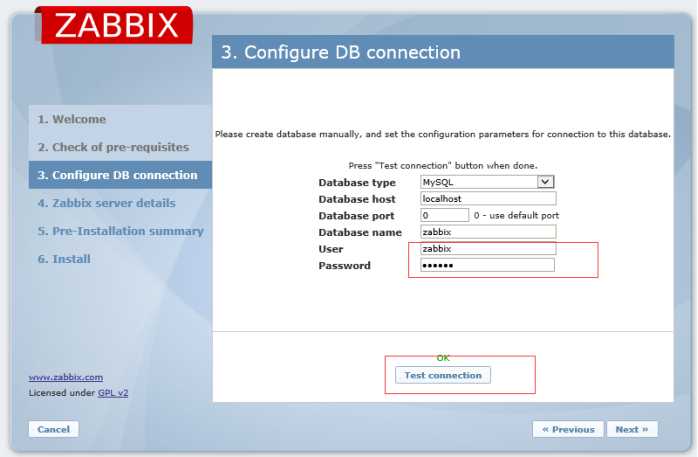Click the '3. Configure DB connection' page heading
The image size is (698, 457).
point(341,53)
